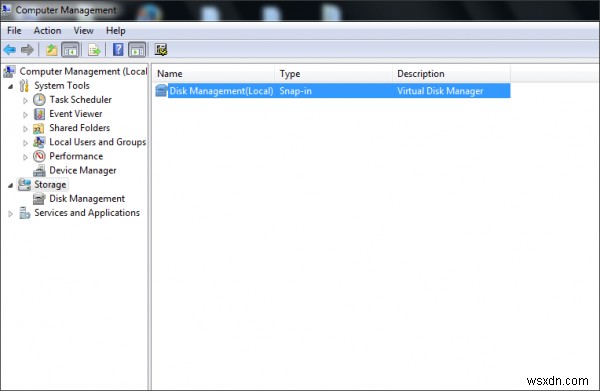Go forward with the gray right arrow
Screen dimensions: 600x391
click(27, 50)
